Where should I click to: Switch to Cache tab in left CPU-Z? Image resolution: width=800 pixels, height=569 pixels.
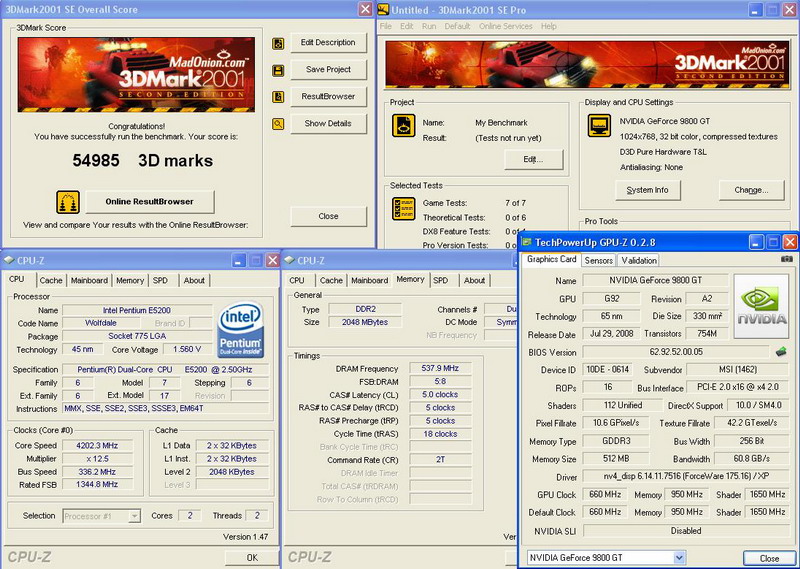coord(51,281)
